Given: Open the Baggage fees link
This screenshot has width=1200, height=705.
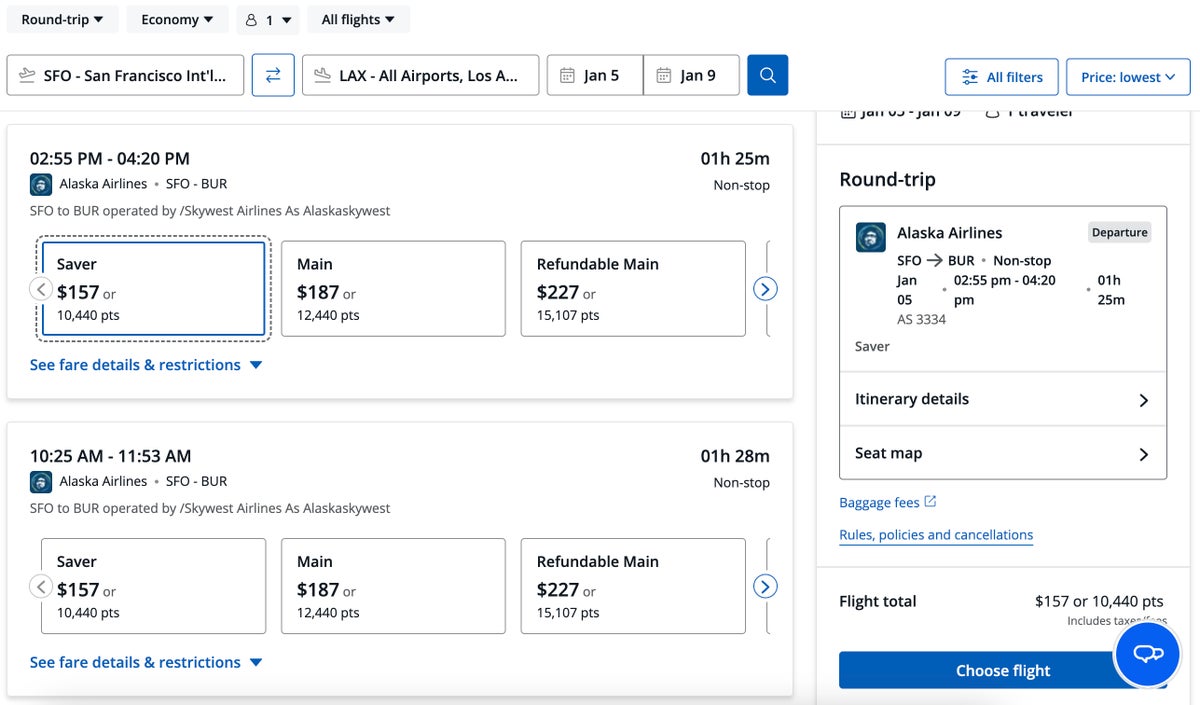Looking at the screenshot, I should 888,502.
